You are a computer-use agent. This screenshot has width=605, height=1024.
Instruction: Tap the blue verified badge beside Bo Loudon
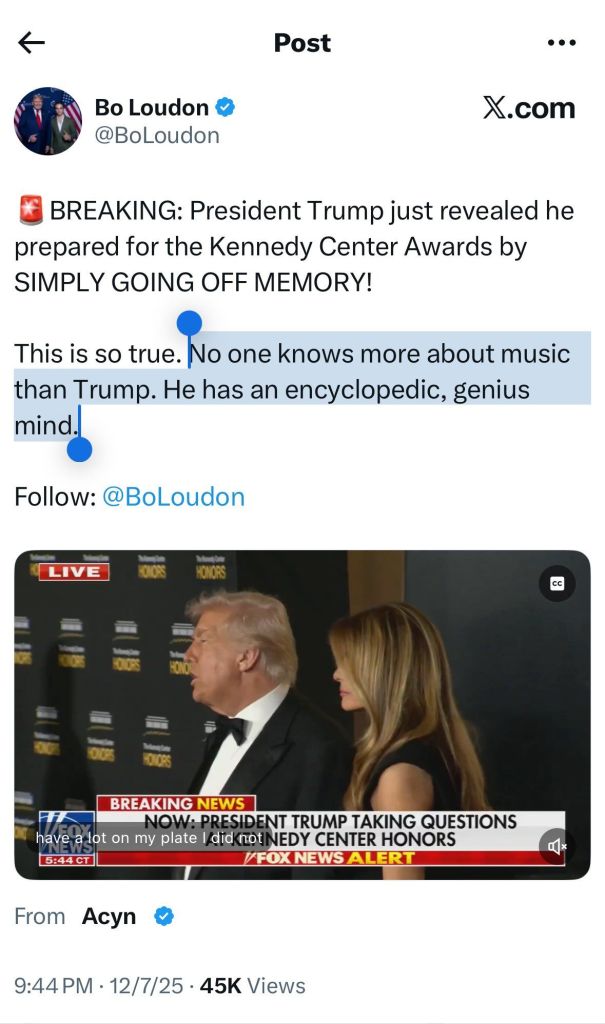click(x=225, y=107)
